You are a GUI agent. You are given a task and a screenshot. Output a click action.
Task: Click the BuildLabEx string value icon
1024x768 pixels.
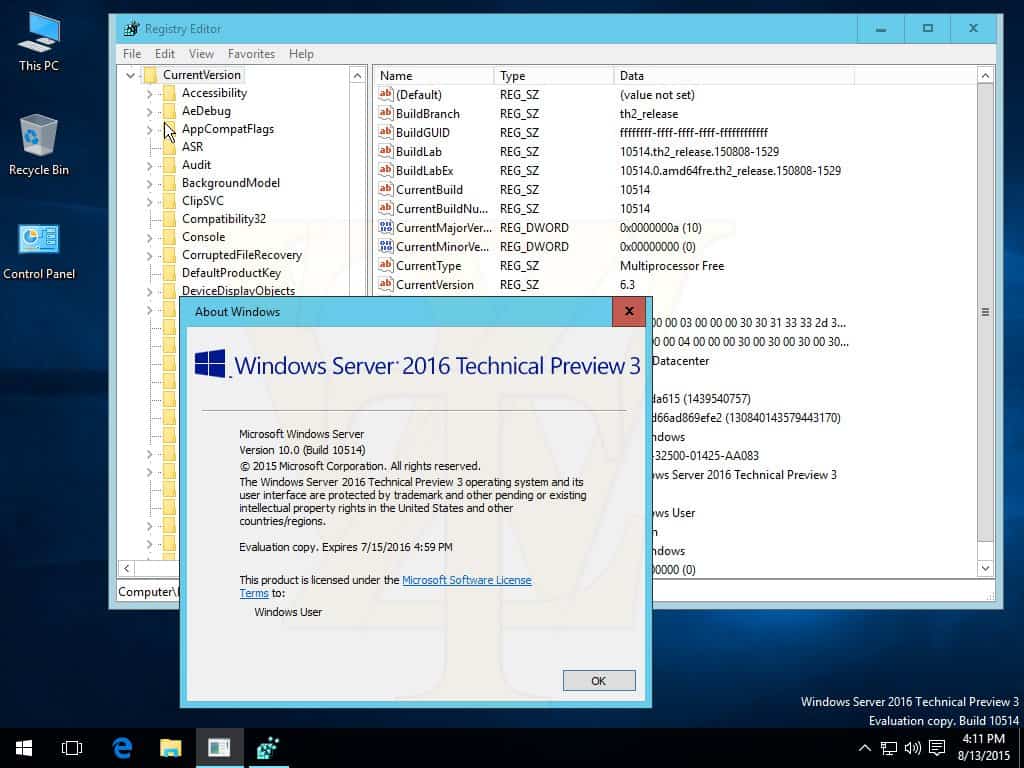pos(385,170)
